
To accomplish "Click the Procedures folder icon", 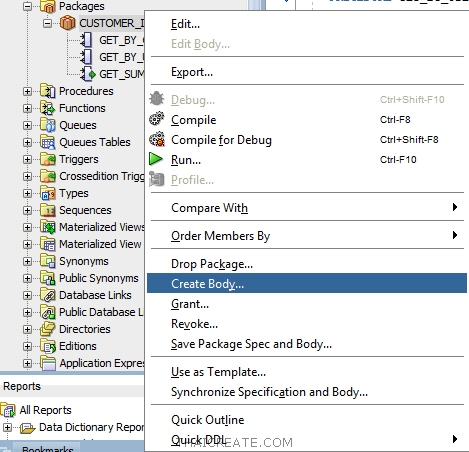I will [48, 91].
